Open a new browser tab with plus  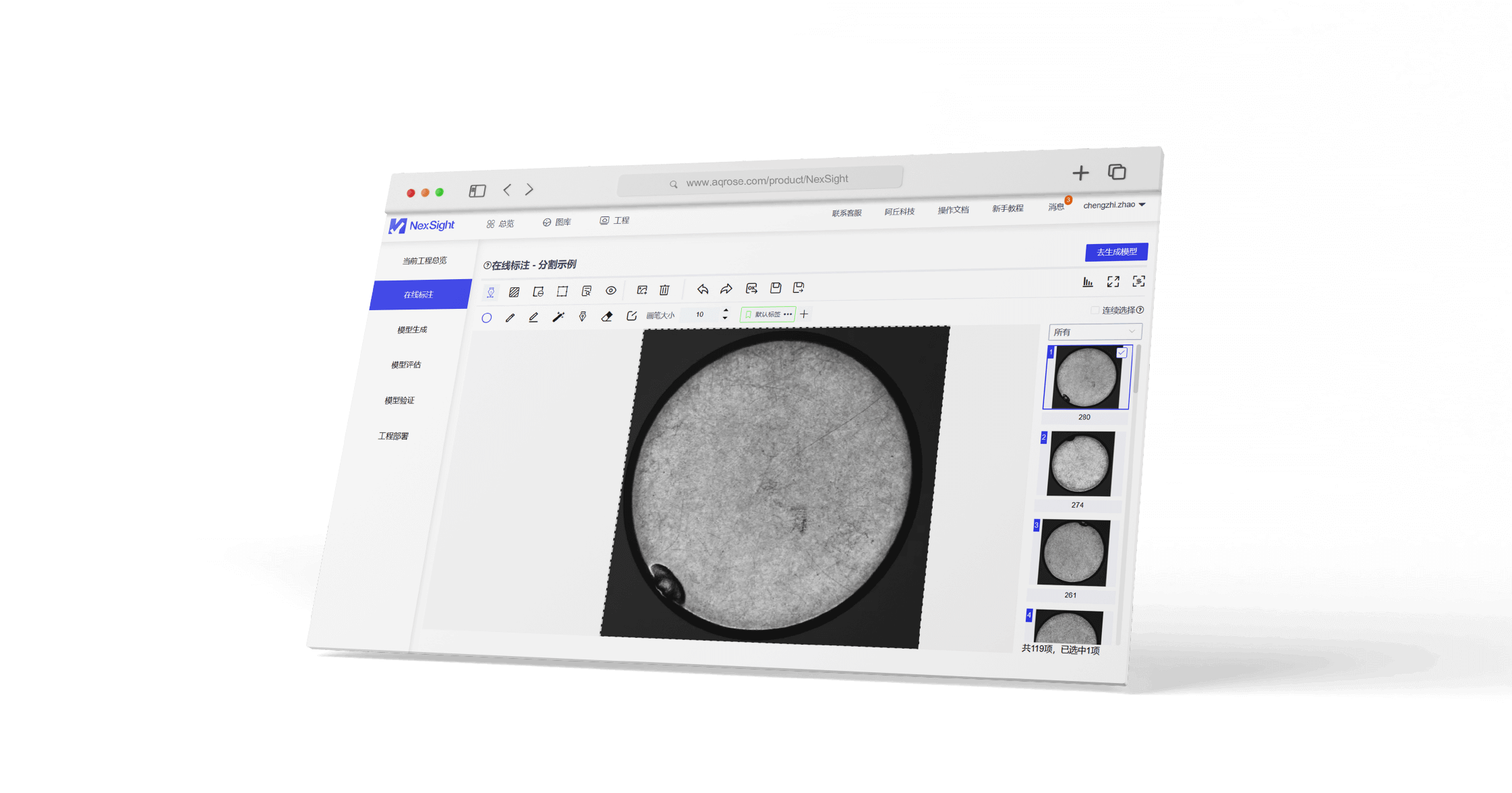(1080, 173)
